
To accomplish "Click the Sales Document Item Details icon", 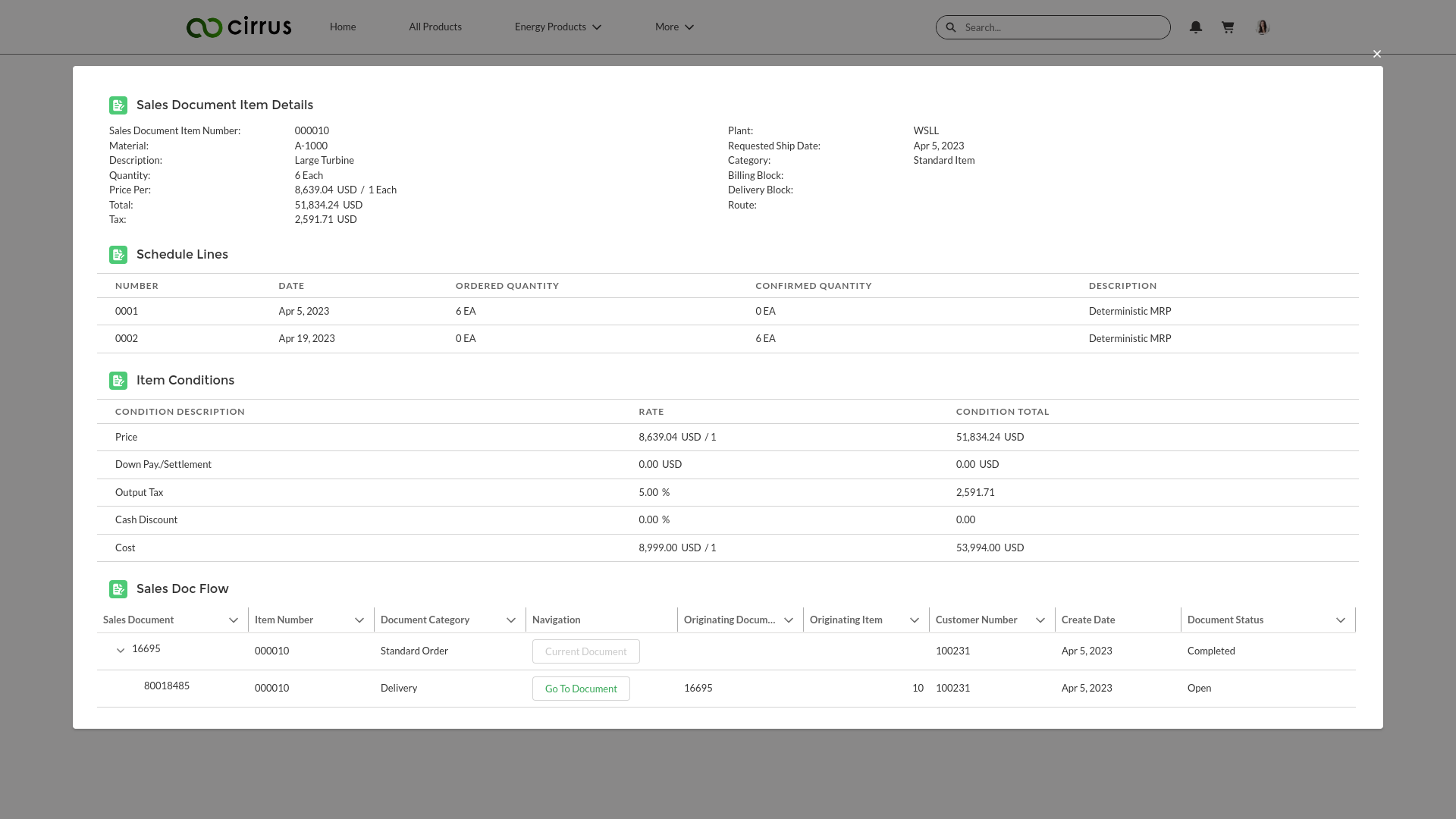I will (x=118, y=105).
